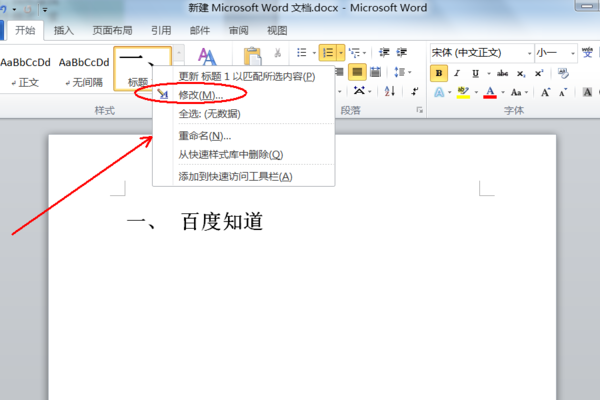This screenshot has width=600, height=400.
Task: Switch to the 引用 tab
Action: (161, 30)
